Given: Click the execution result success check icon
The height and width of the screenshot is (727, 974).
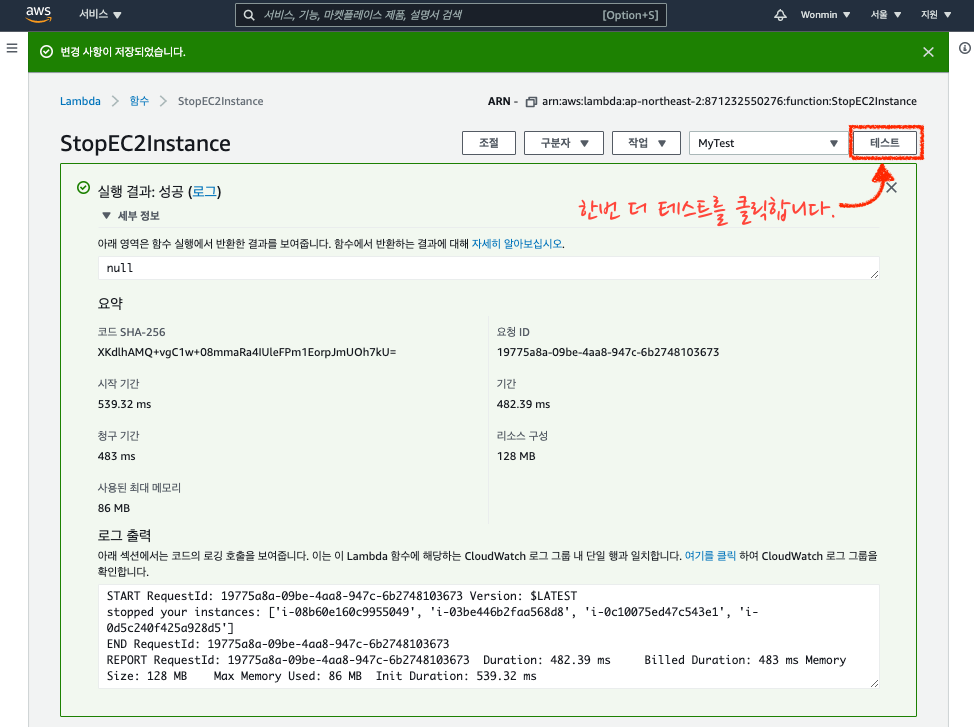Looking at the screenshot, I should coord(83,188).
